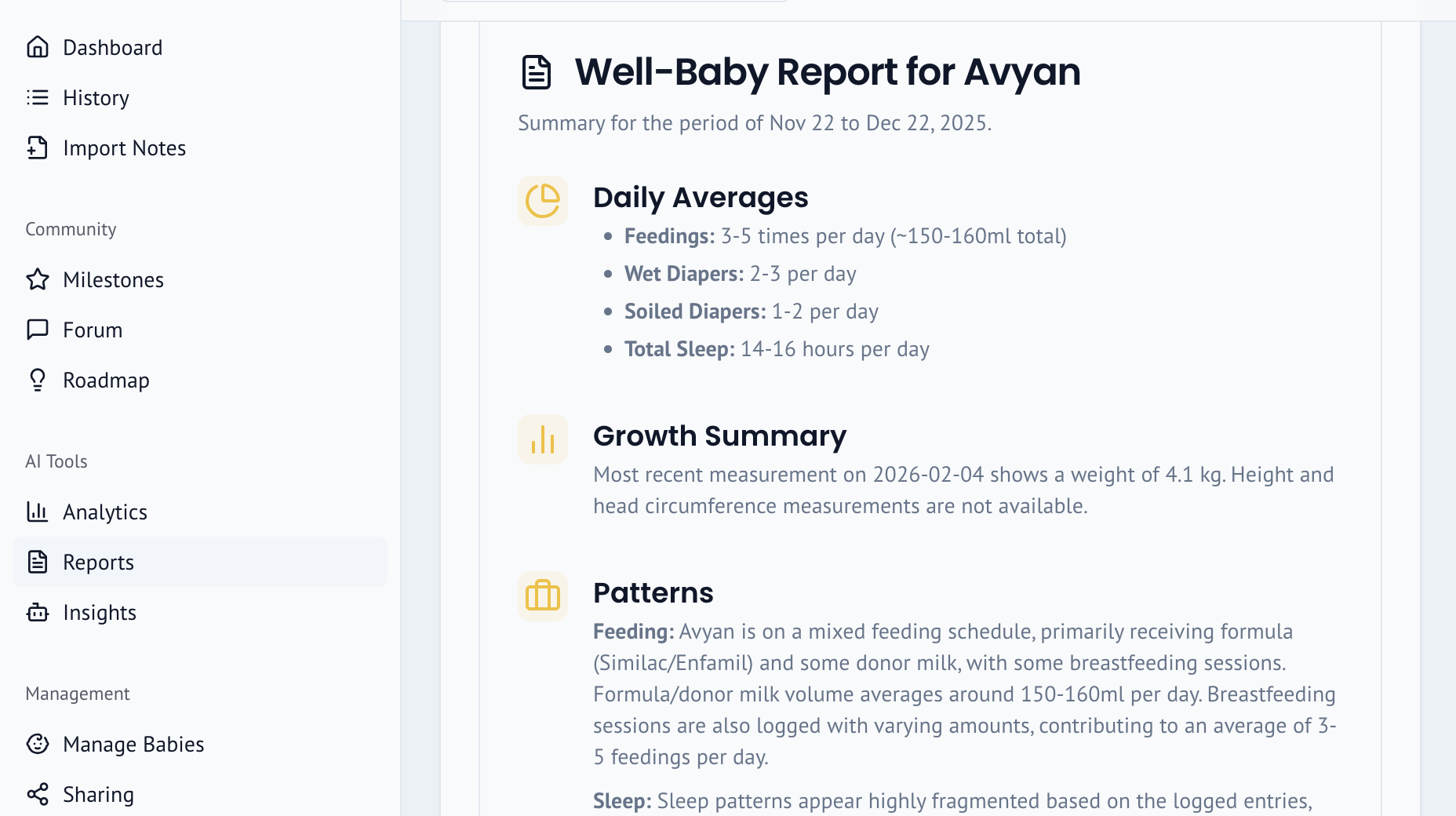Click the Import Notes icon
Viewport: 1456px width, 816px height.
coord(38,148)
